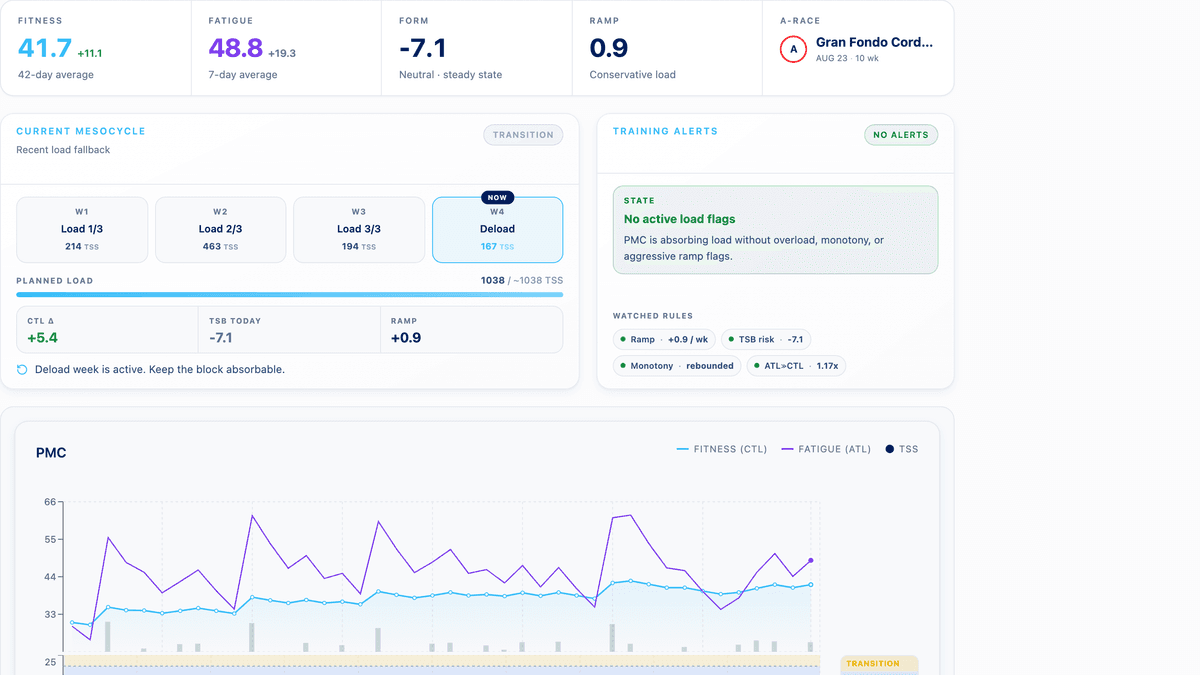Click the A-Race circle badge icon
The image size is (1200, 675).
click(x=793, y=49)
